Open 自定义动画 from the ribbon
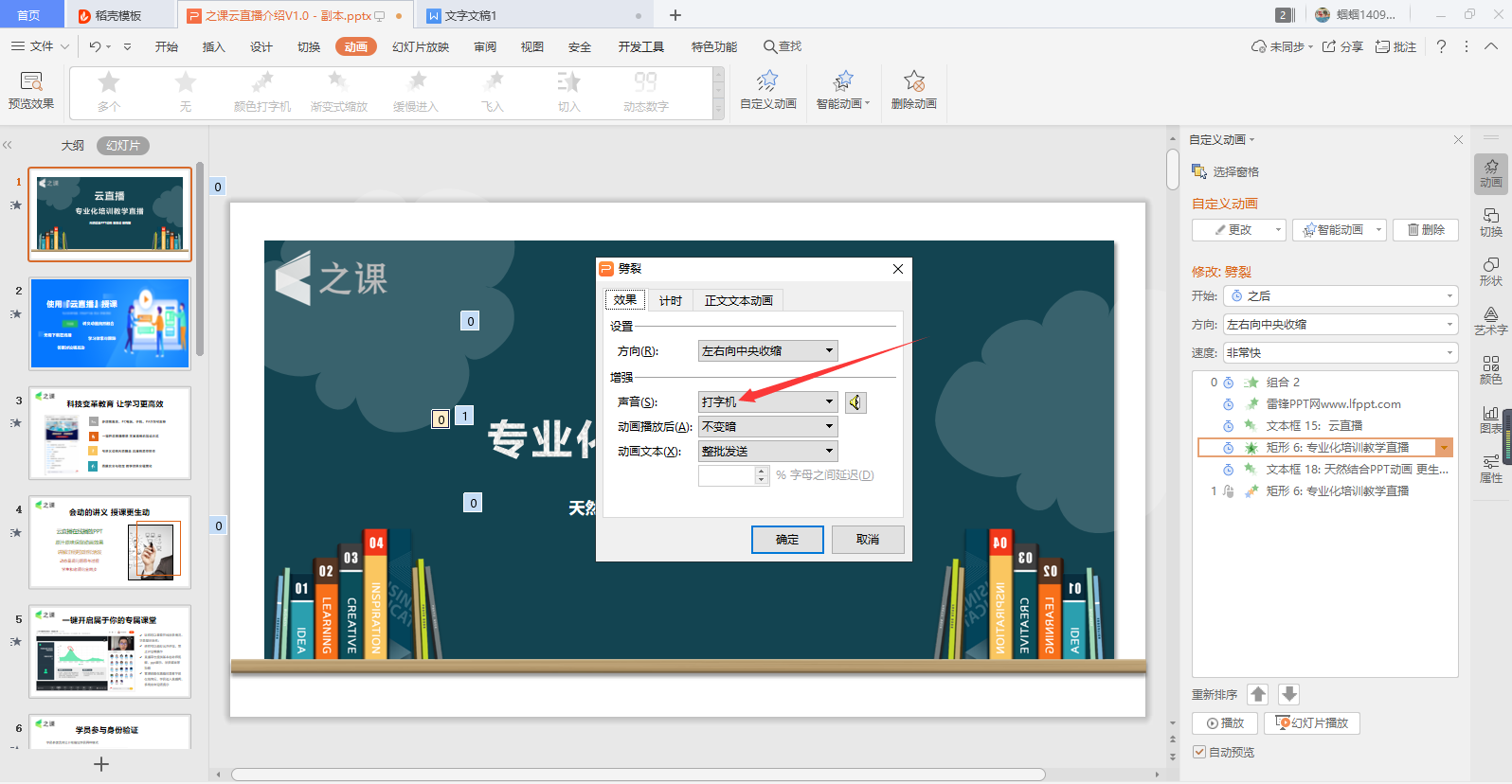The width and height of the screenshot is (1512, 784). (768, 91)
